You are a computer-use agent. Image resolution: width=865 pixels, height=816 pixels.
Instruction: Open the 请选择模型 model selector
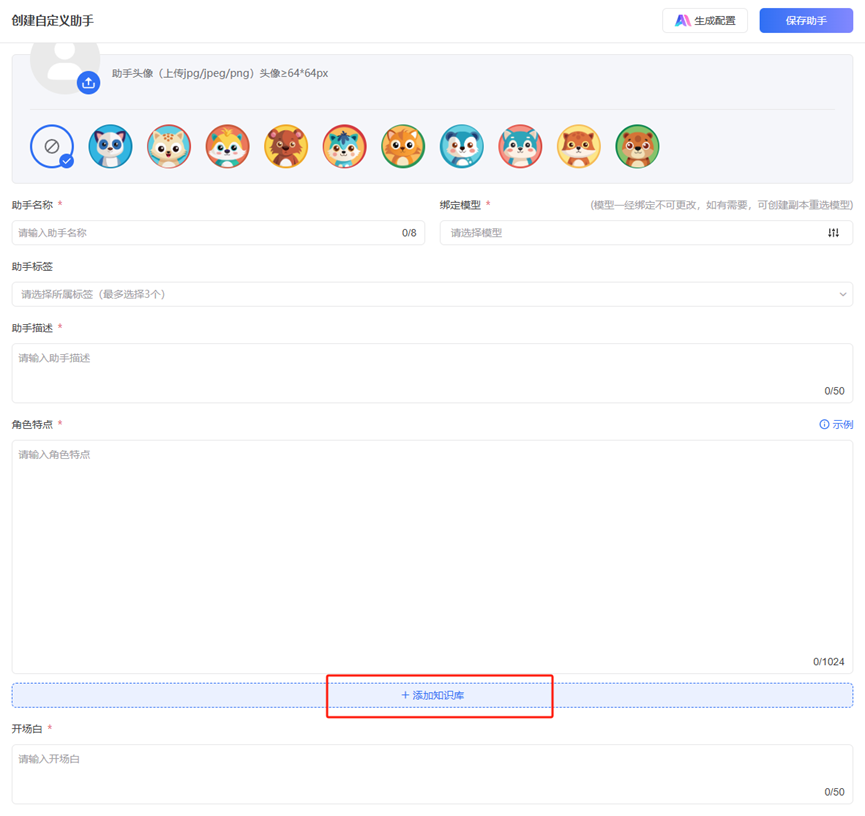click(x=646, y=233)
